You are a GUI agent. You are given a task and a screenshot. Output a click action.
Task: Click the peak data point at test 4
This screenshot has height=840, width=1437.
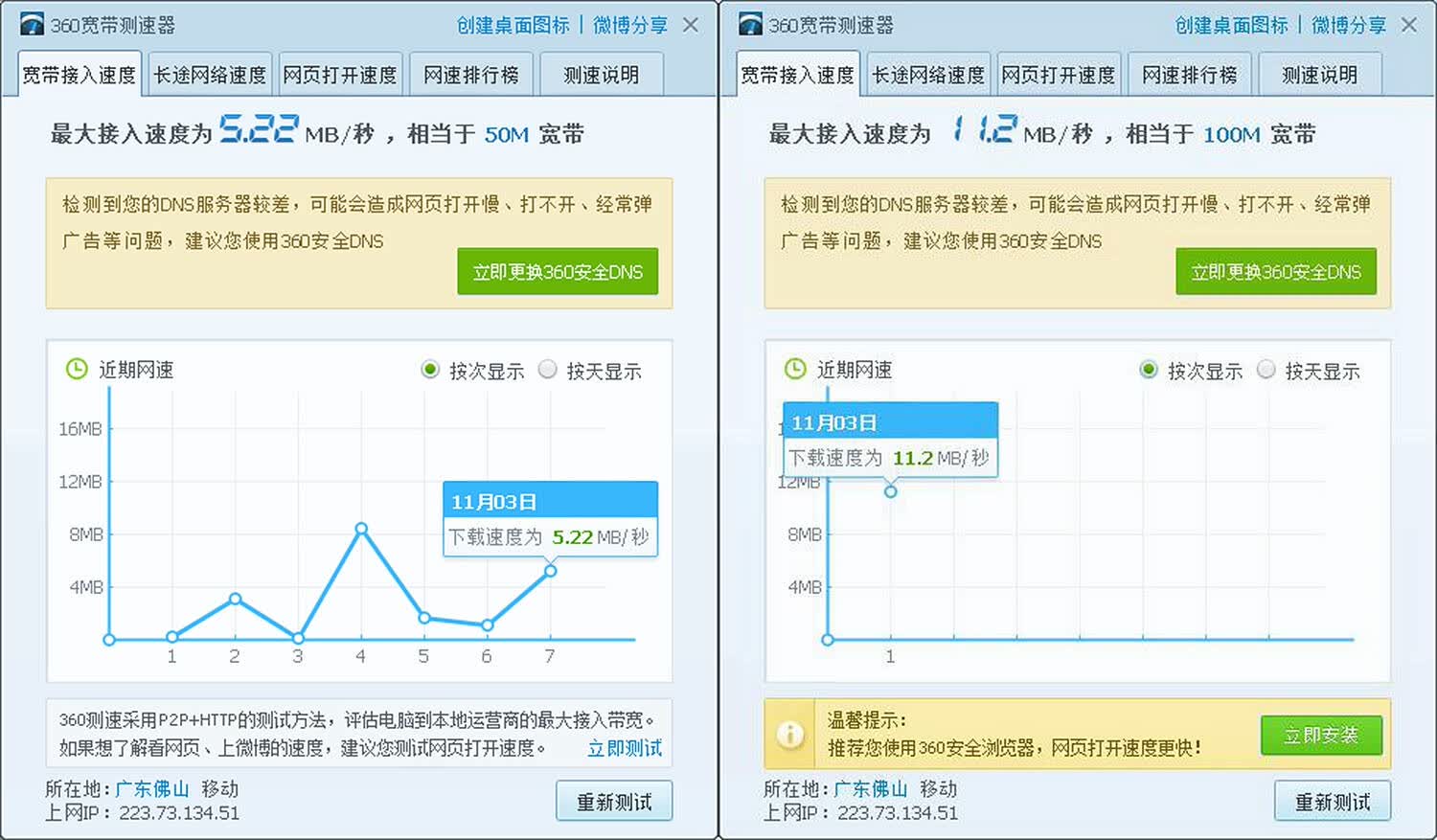361,529
